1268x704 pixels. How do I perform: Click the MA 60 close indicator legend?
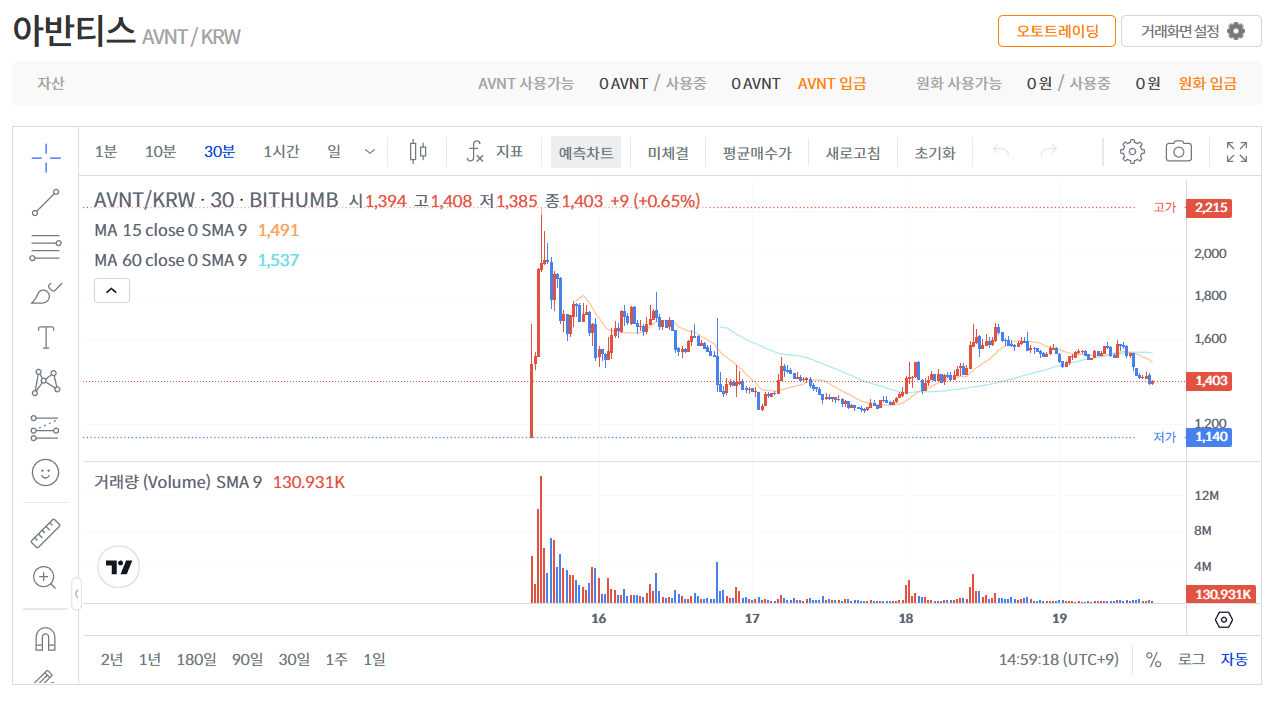(170, 260)
